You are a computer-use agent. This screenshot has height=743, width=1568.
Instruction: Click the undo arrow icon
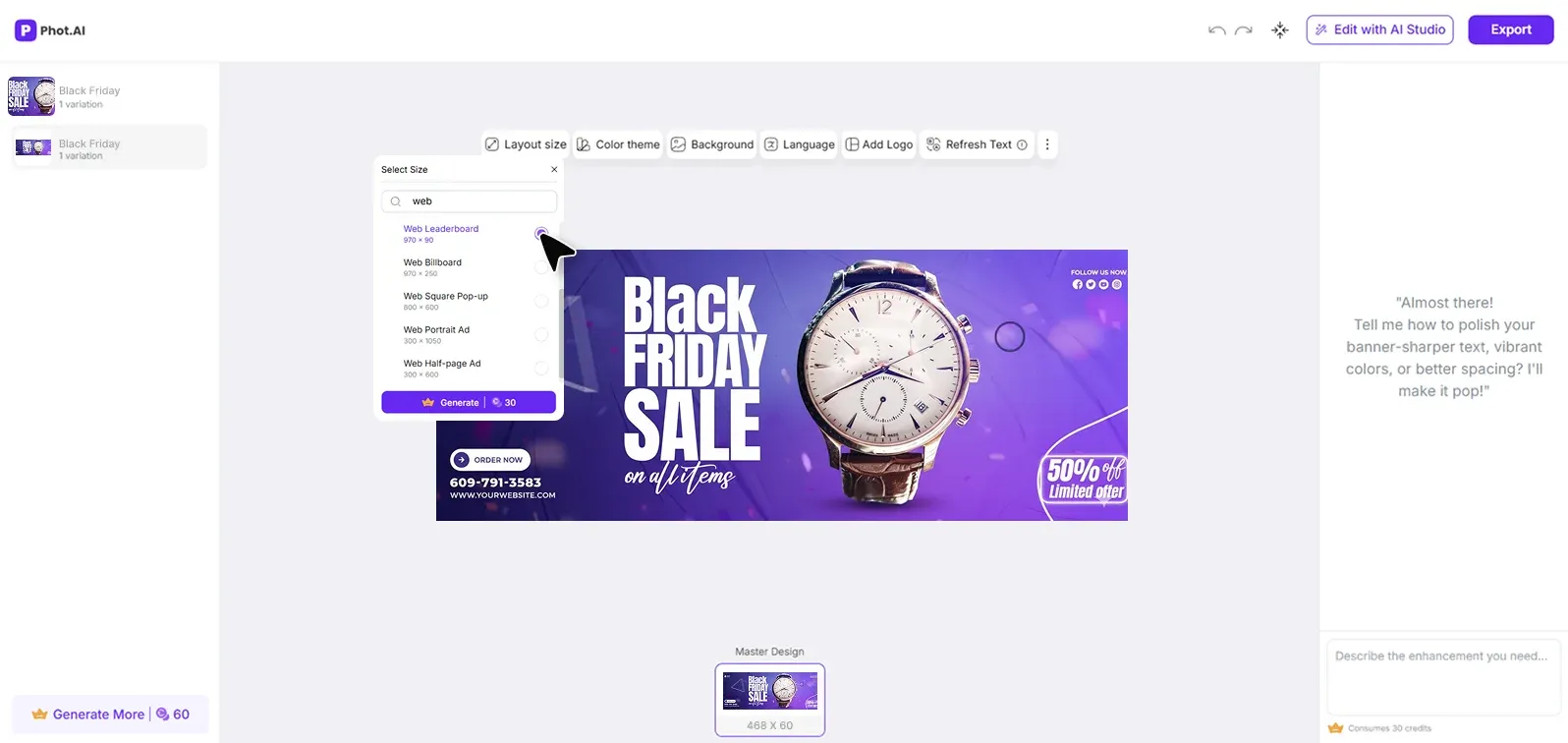coord(1216,30)
